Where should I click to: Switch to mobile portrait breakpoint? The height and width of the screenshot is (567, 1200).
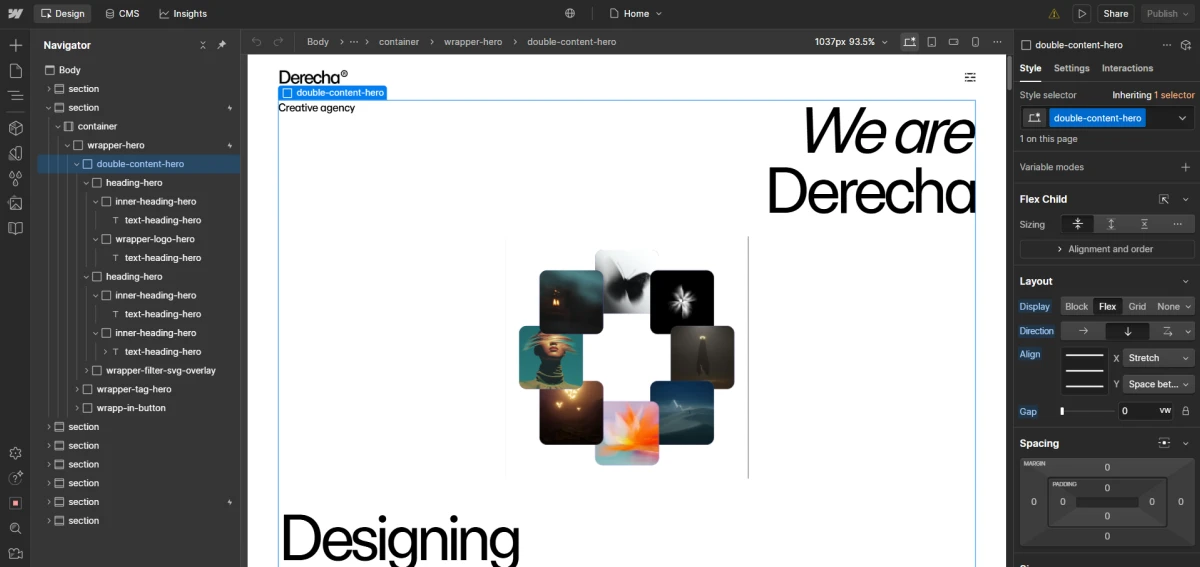pos(975,42)
